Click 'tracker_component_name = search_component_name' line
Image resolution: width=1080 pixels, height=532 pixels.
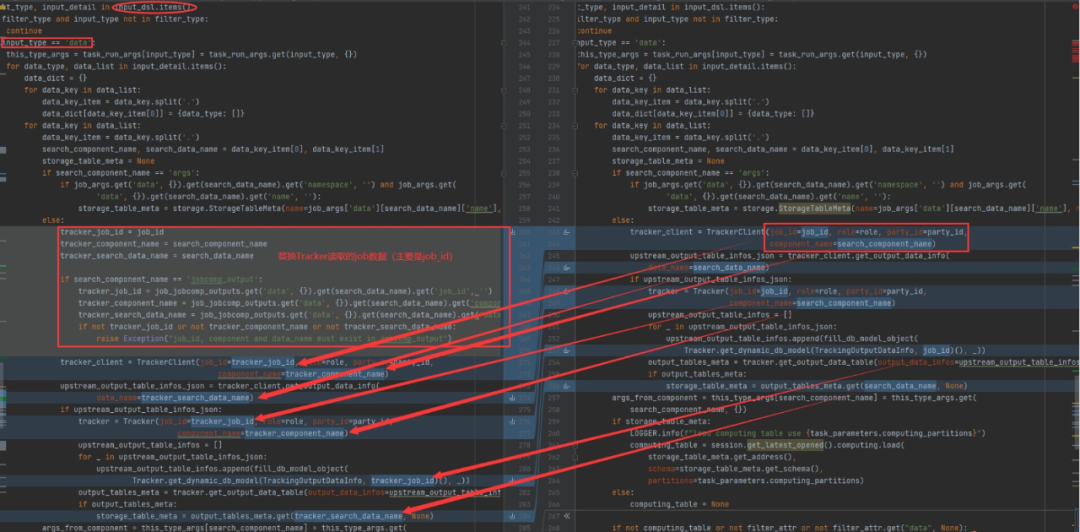pyautogui.click(x=163, y=244)
